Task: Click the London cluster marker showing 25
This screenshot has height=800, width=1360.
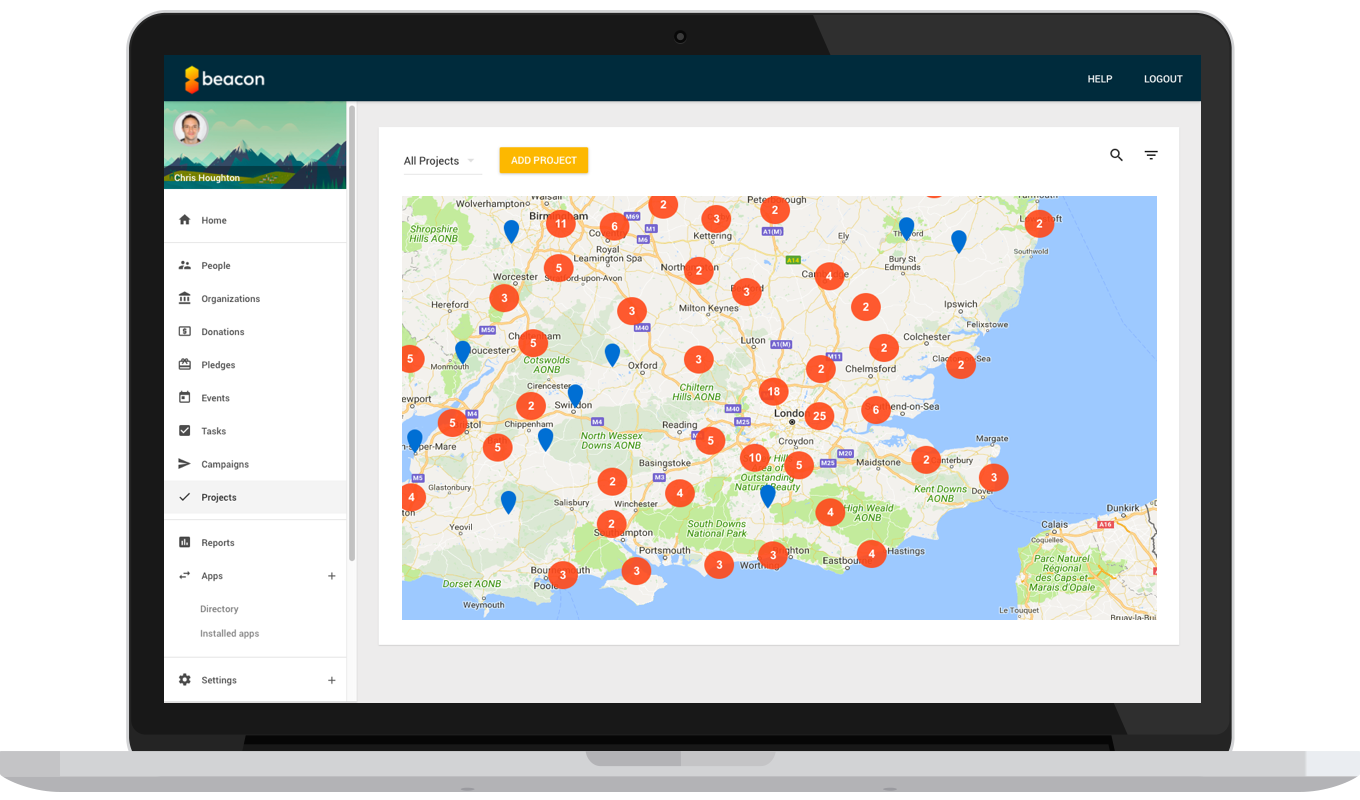Action: tap(819, 416)
